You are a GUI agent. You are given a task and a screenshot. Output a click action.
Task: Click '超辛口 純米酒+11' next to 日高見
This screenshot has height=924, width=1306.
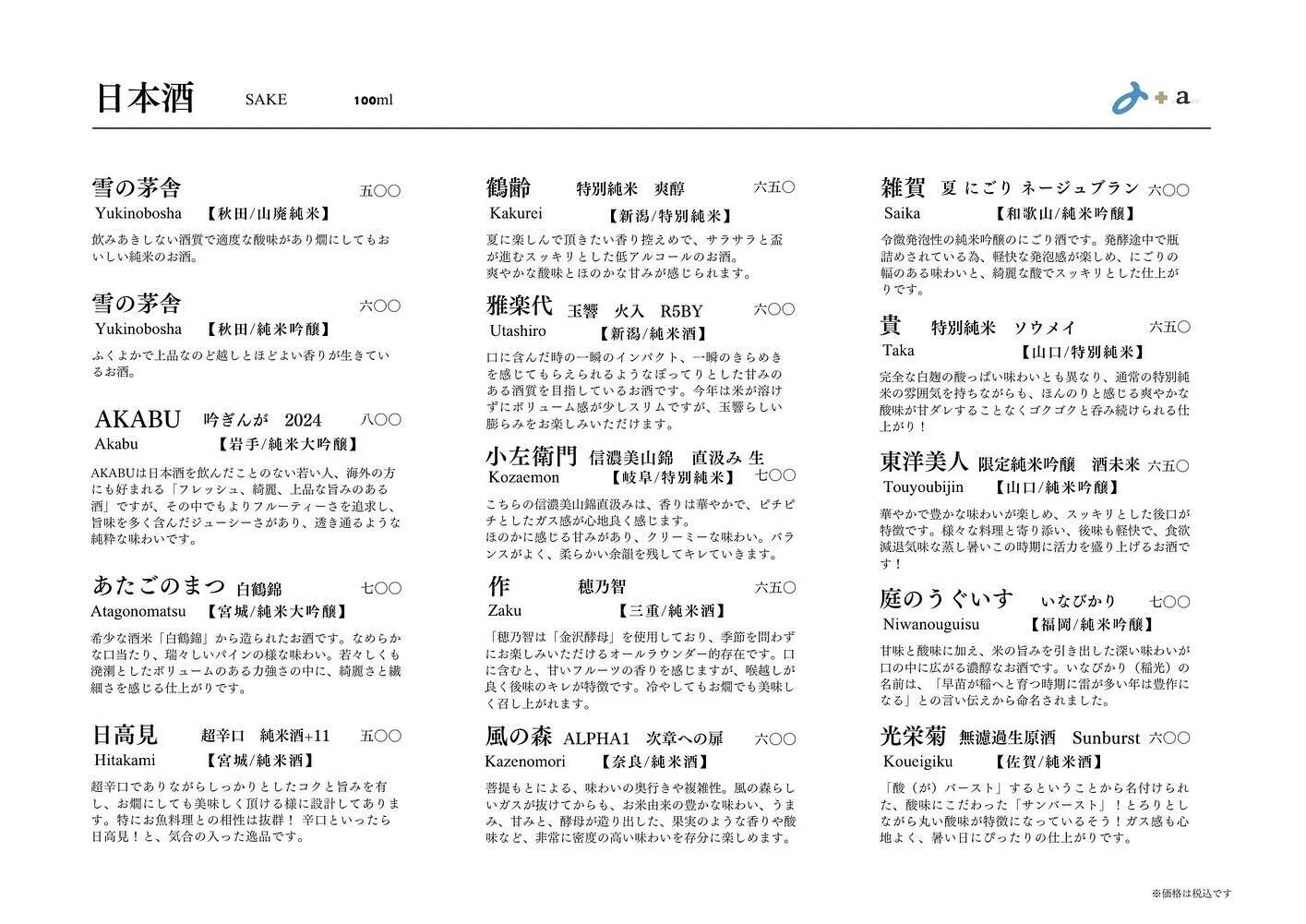point(265,737)
